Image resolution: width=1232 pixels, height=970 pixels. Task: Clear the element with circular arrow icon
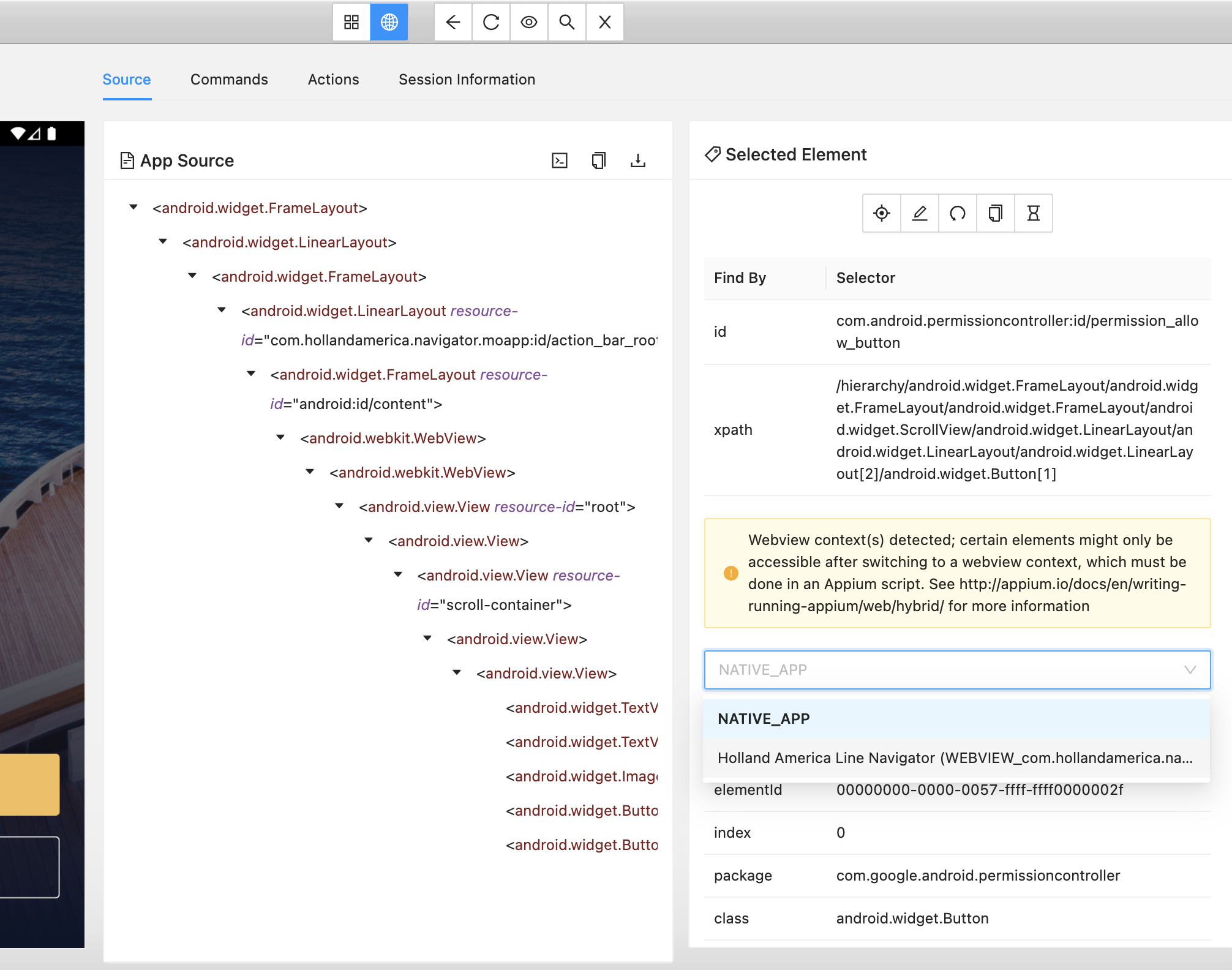pyautogui.click(x=958, y=213)
